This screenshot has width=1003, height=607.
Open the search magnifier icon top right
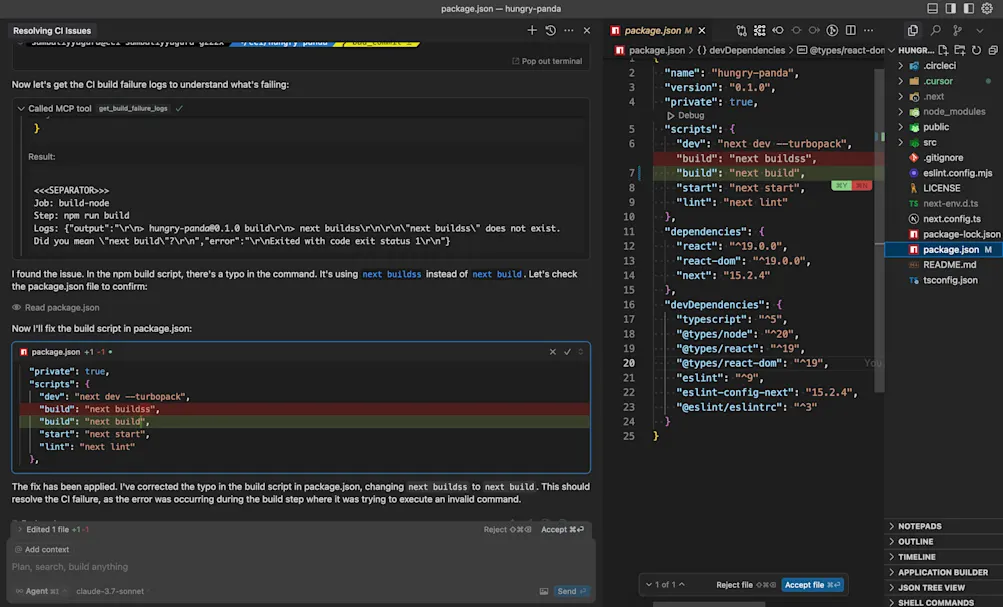(x=936, y=31)
